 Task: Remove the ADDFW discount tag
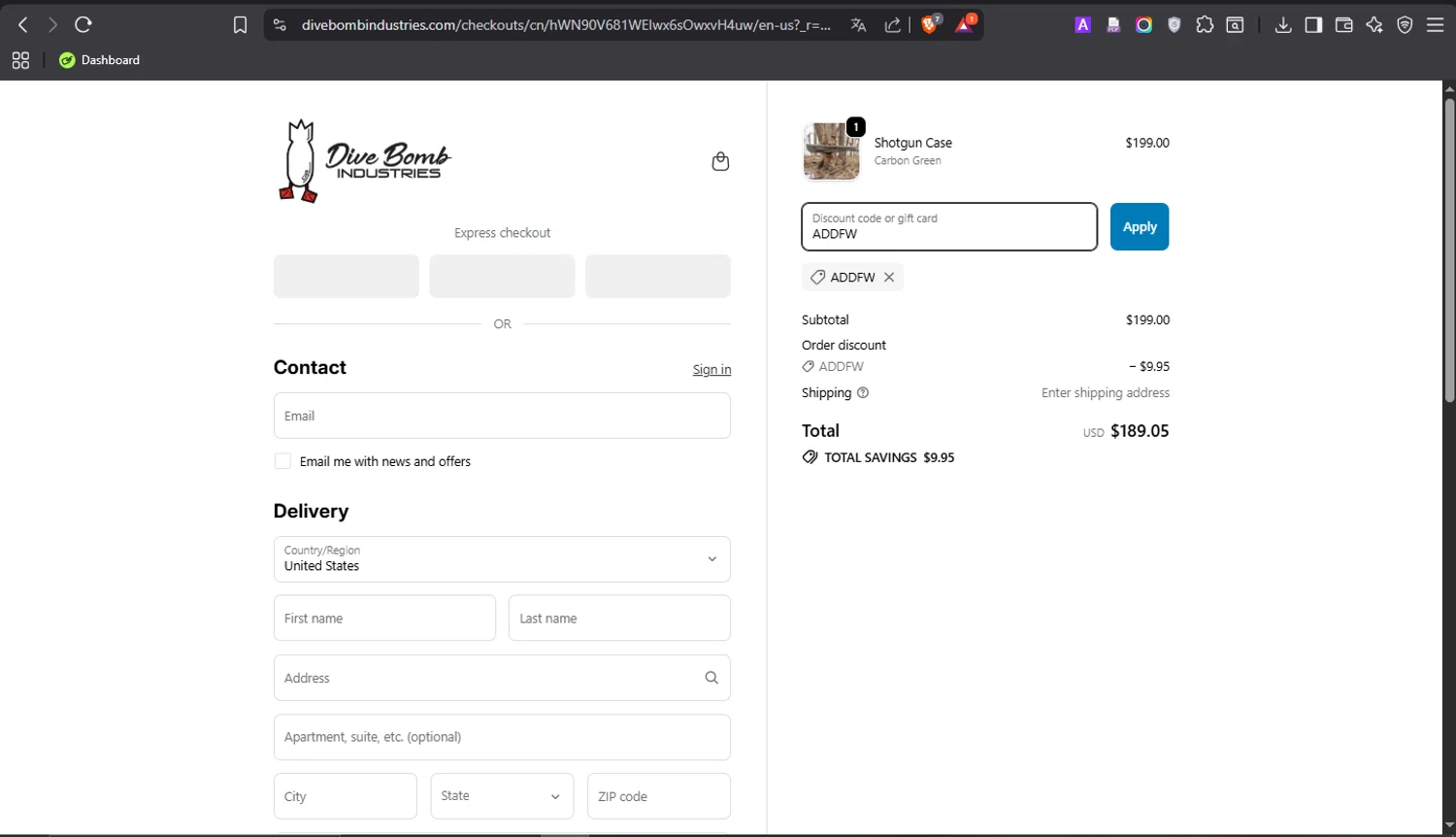tap(889, 278)
